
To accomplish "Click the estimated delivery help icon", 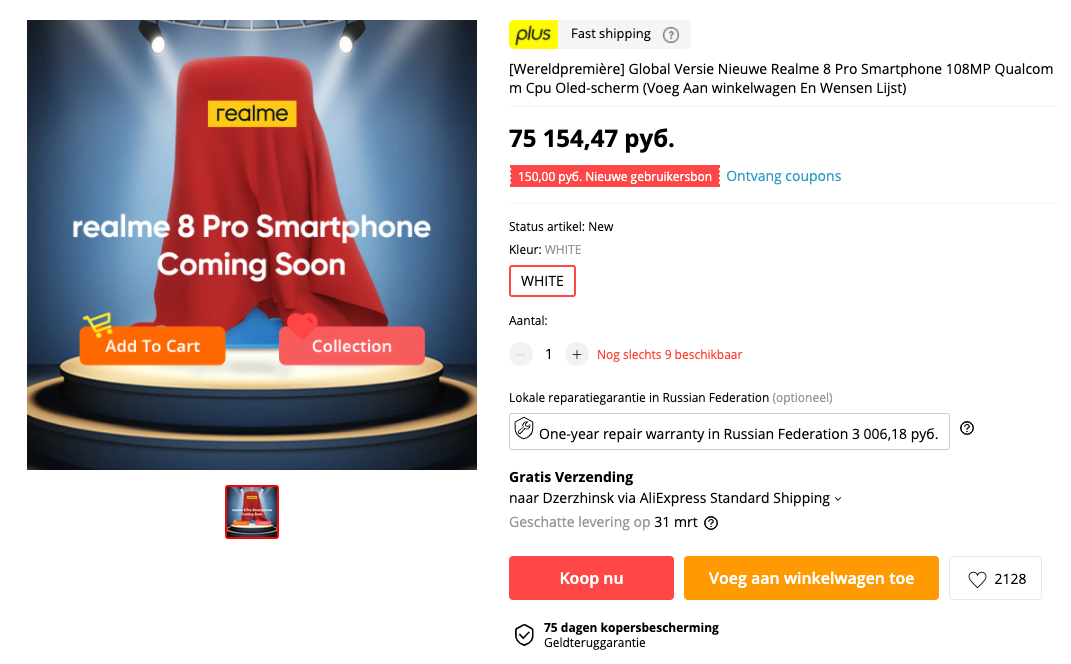I will [711, 523].
